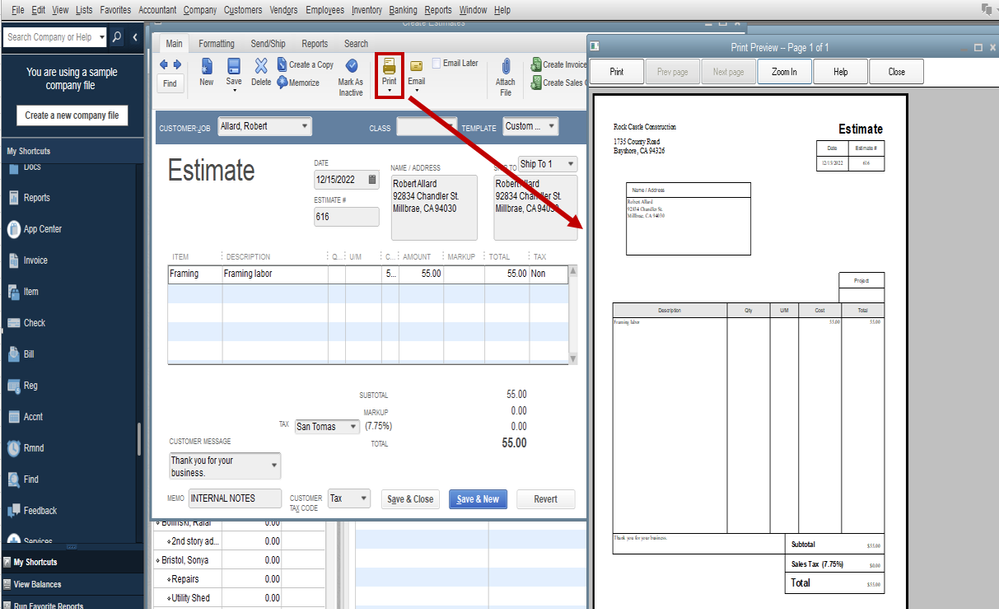Open the Banking menu

403,10
